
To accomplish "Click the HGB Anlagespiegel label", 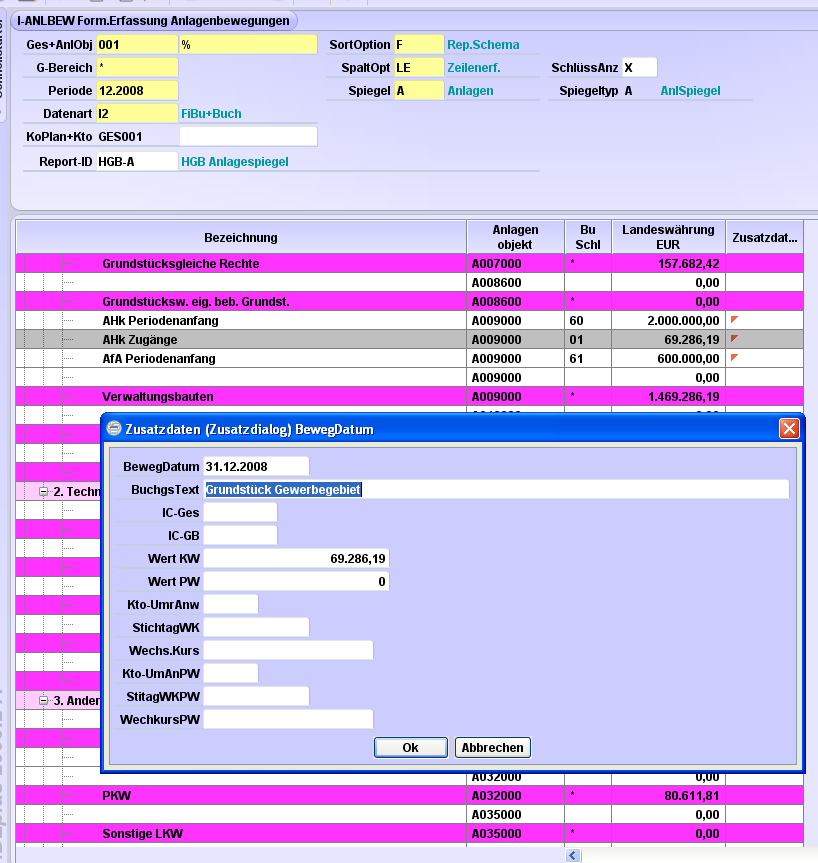I will (235, 162).
